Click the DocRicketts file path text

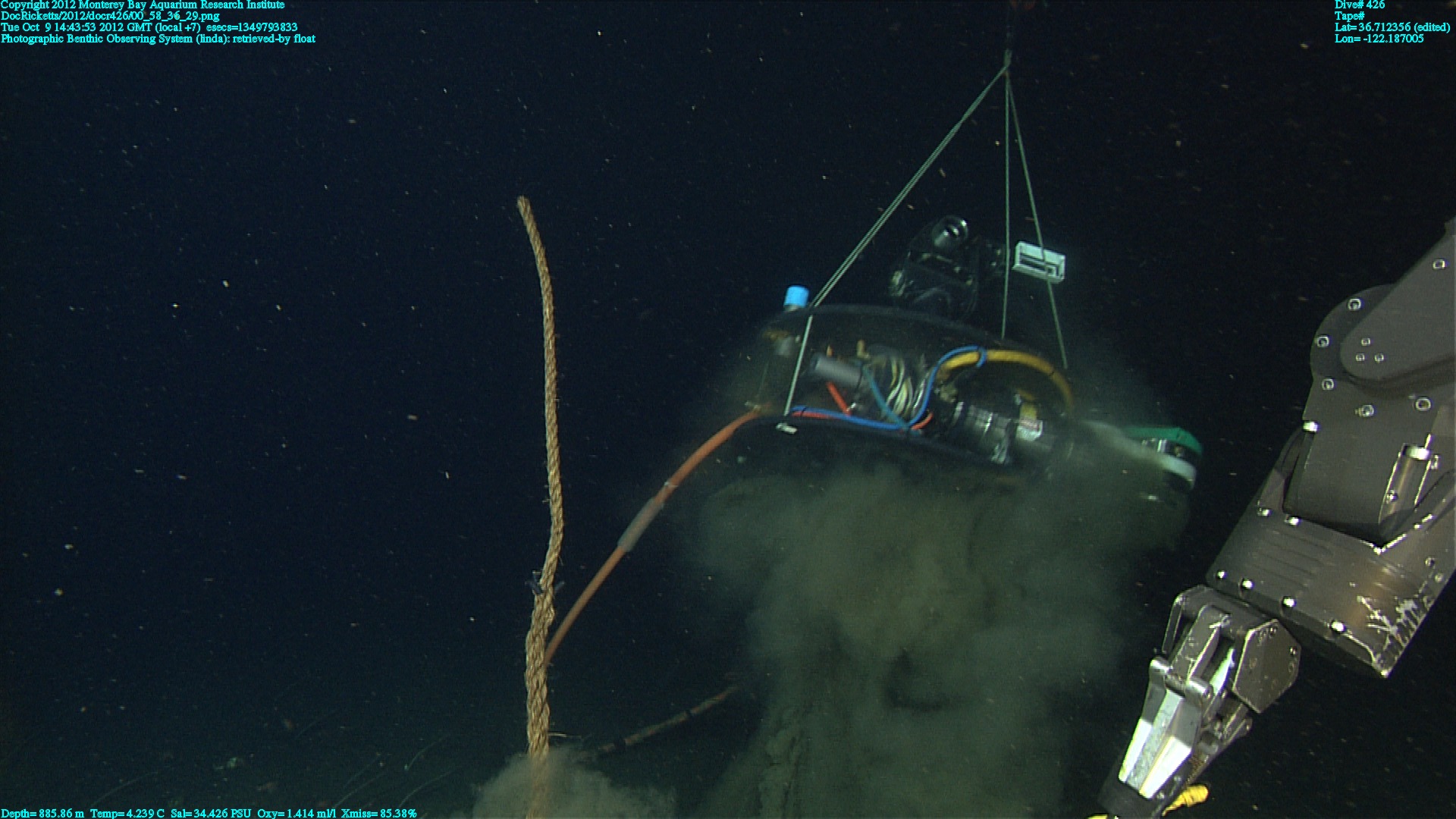110,16
